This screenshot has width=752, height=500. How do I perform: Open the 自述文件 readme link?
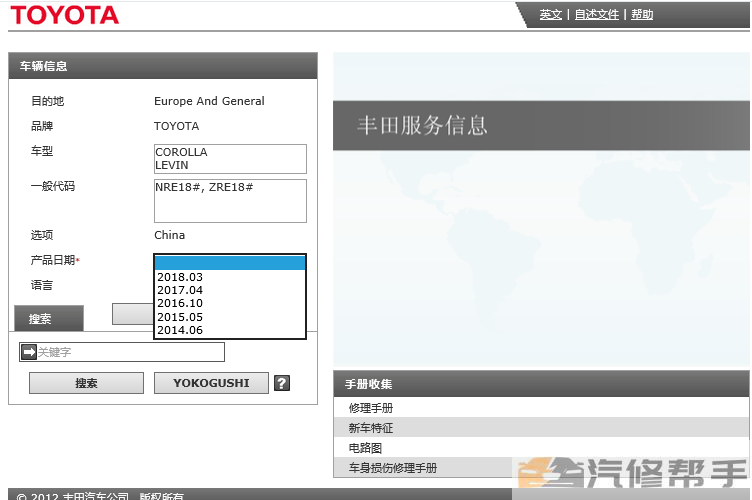(597, 14)
